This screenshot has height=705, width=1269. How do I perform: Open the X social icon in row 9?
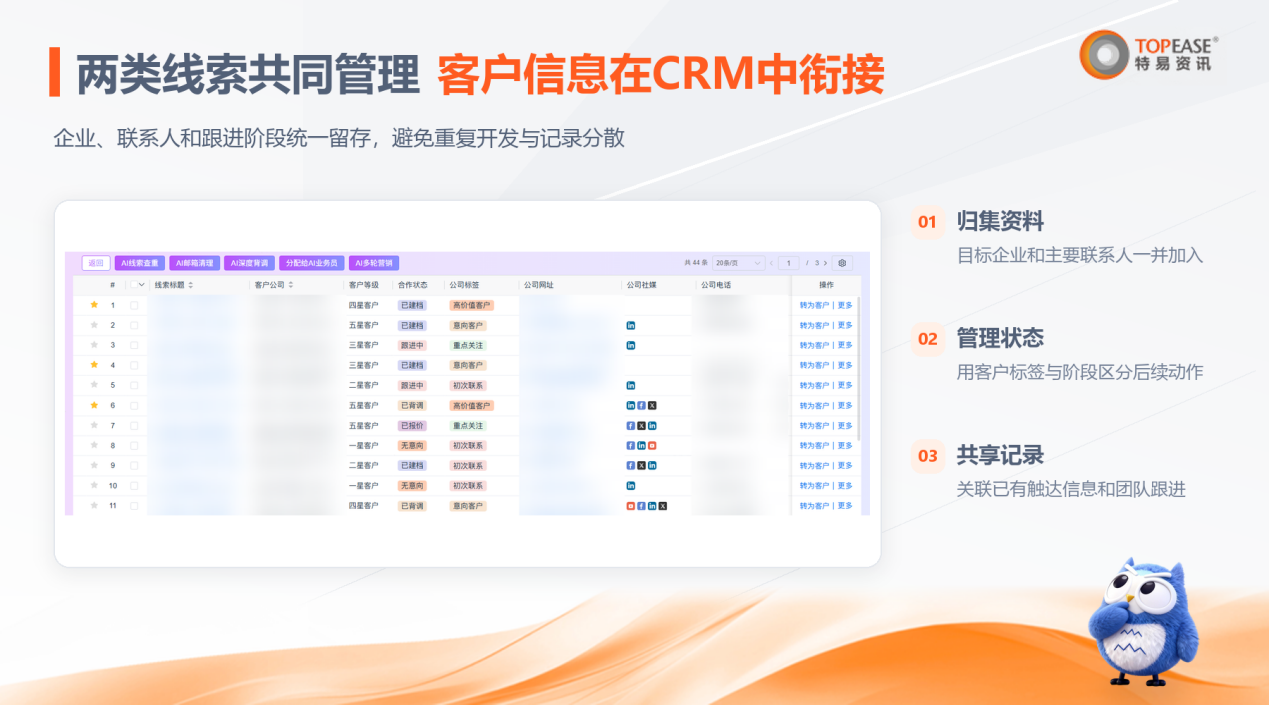[x=641, y=465]
